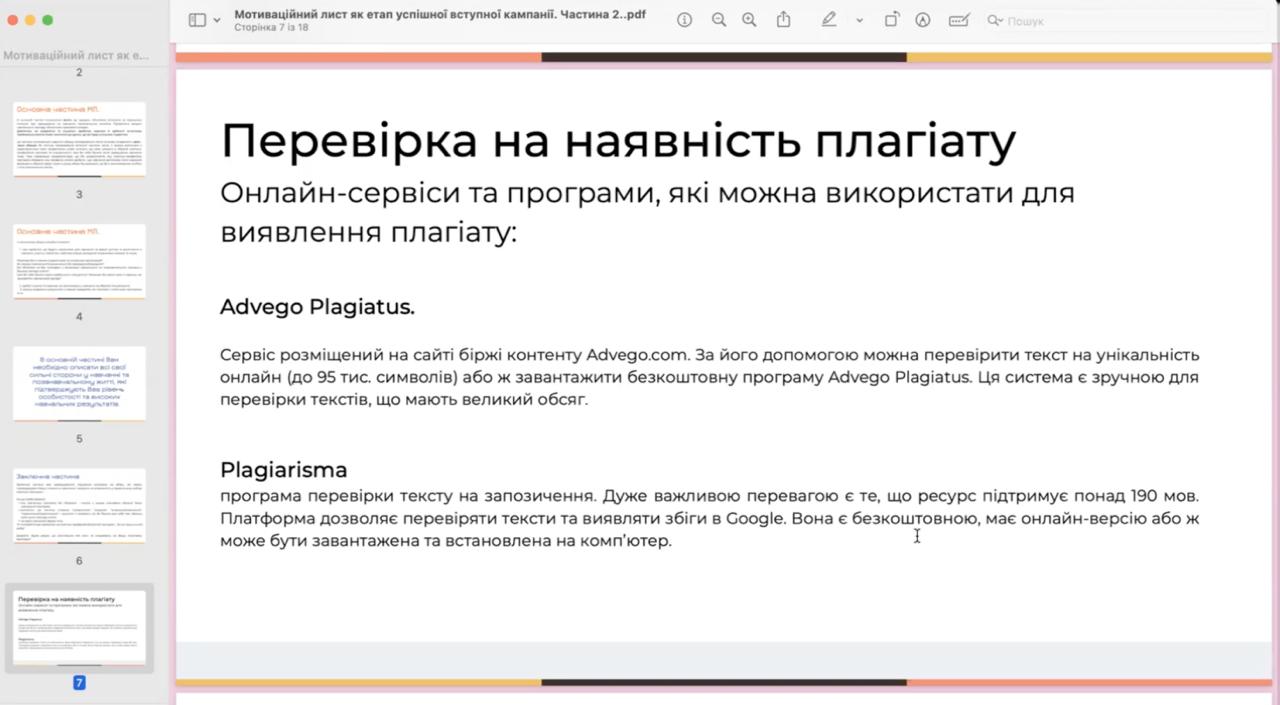
Task: Click subtitle line 'виявлення плагіату:'
Action: click(368, 233)
